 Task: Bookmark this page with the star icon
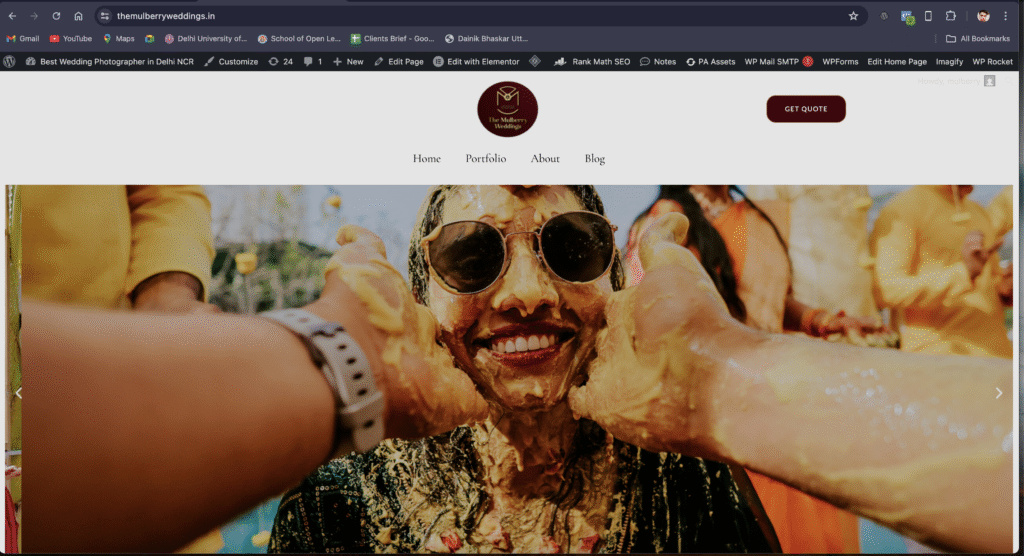[x=853, y=16]
